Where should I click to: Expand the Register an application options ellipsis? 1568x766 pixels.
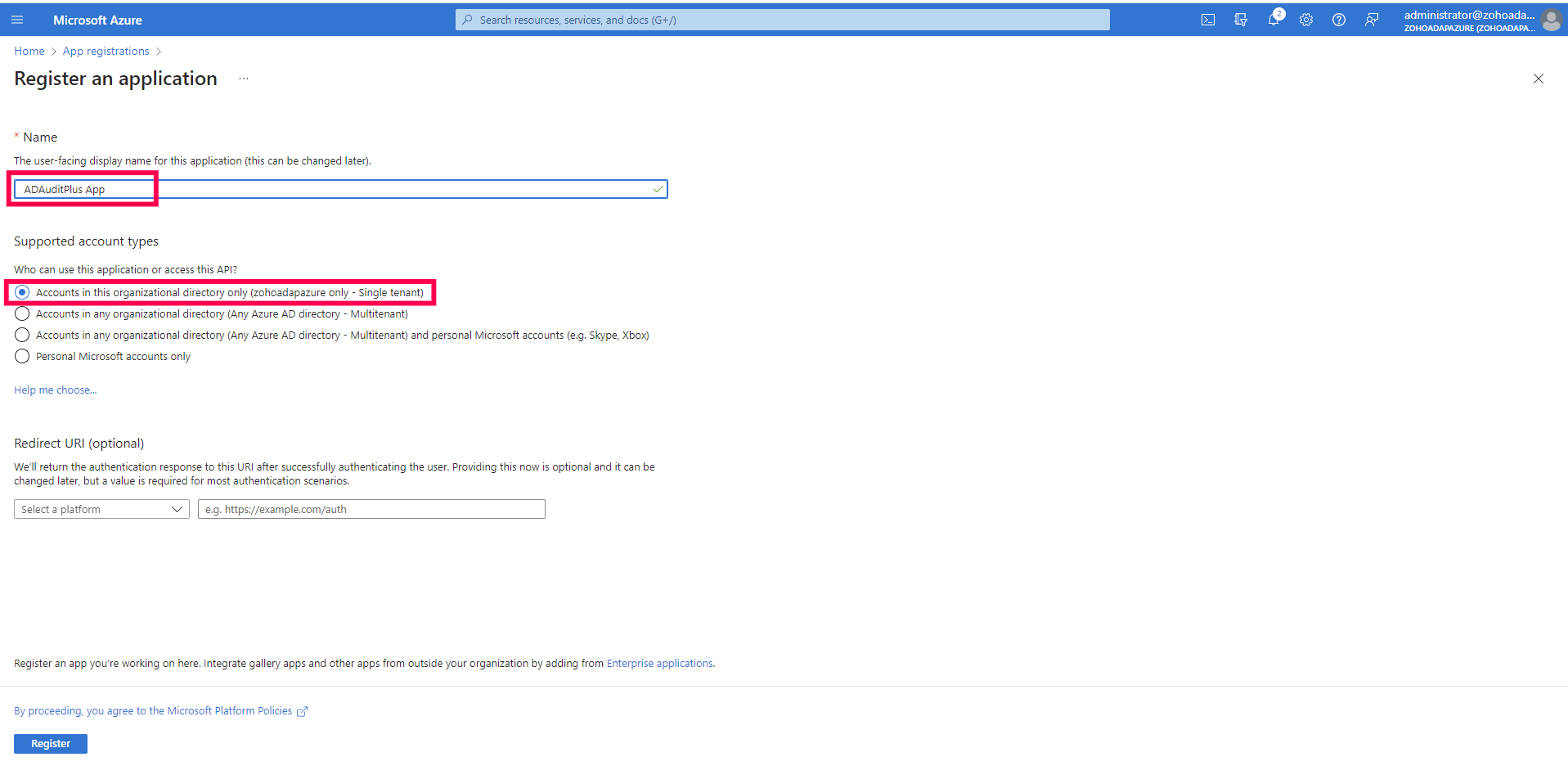point(242,79)
